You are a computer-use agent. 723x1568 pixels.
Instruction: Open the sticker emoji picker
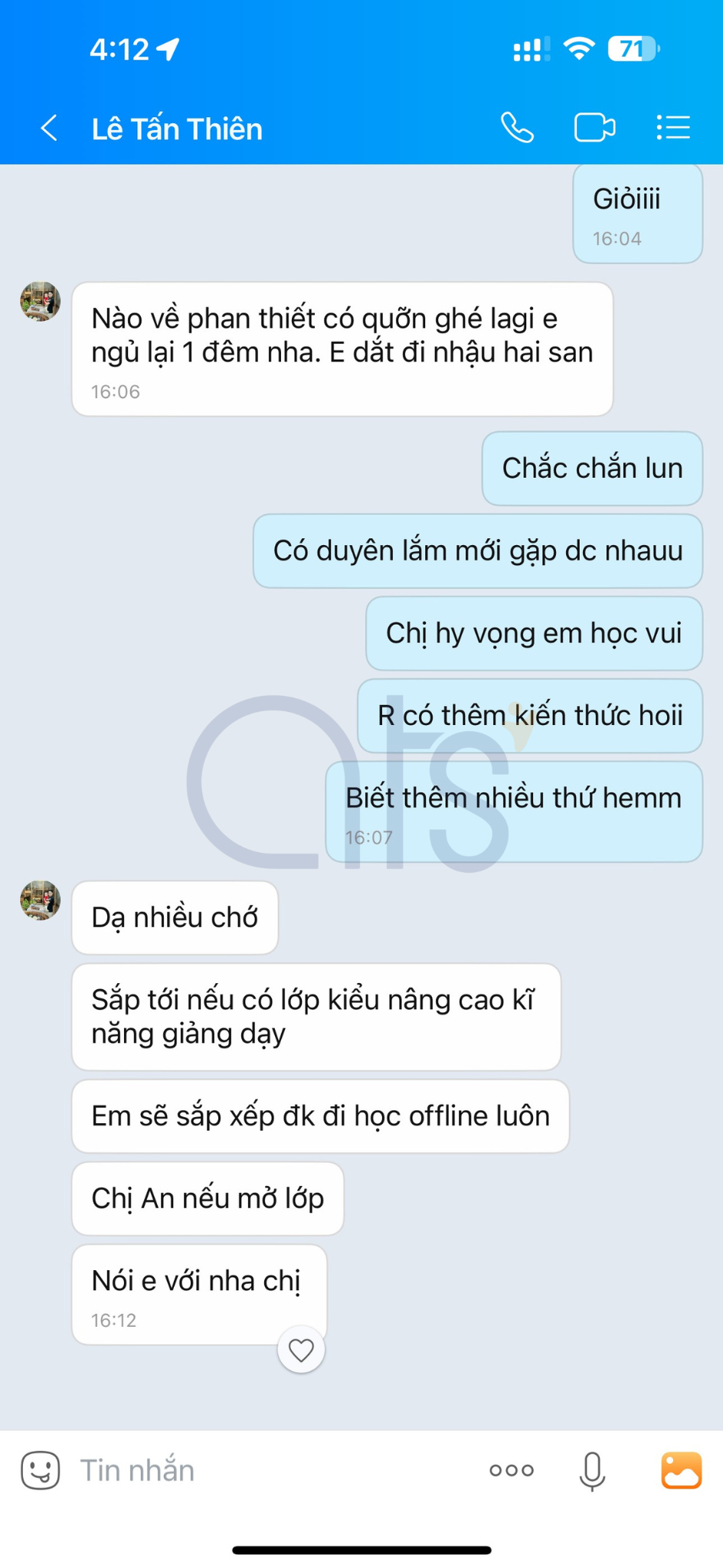pos(40,1470)
